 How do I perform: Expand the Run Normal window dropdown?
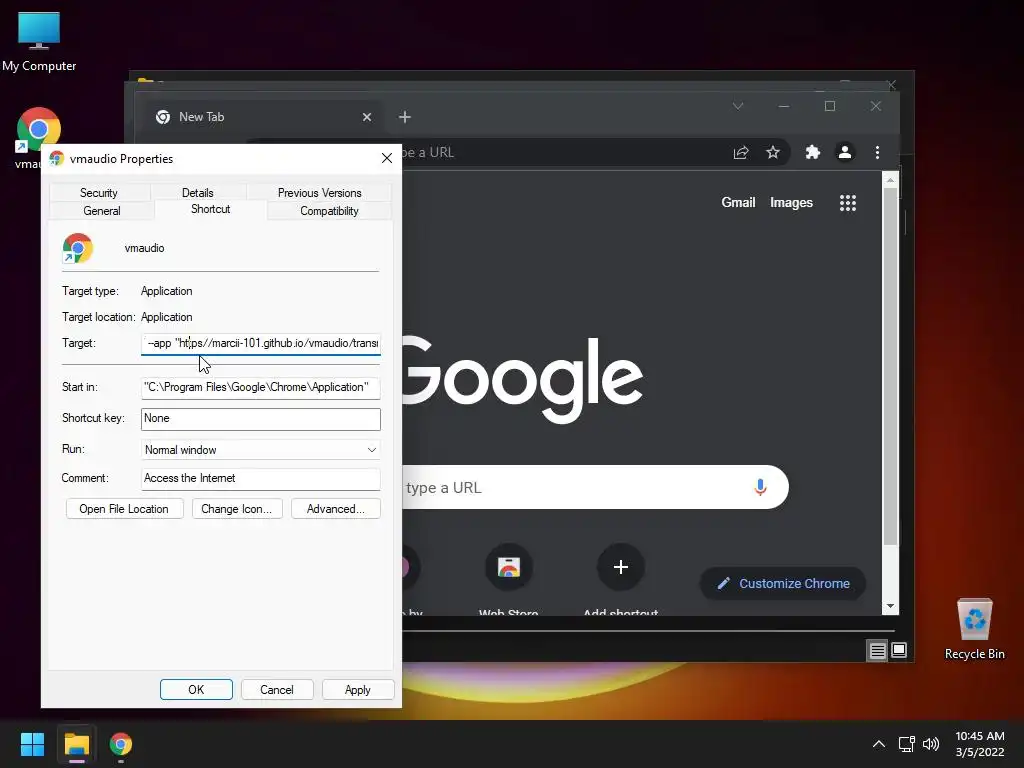261,449
